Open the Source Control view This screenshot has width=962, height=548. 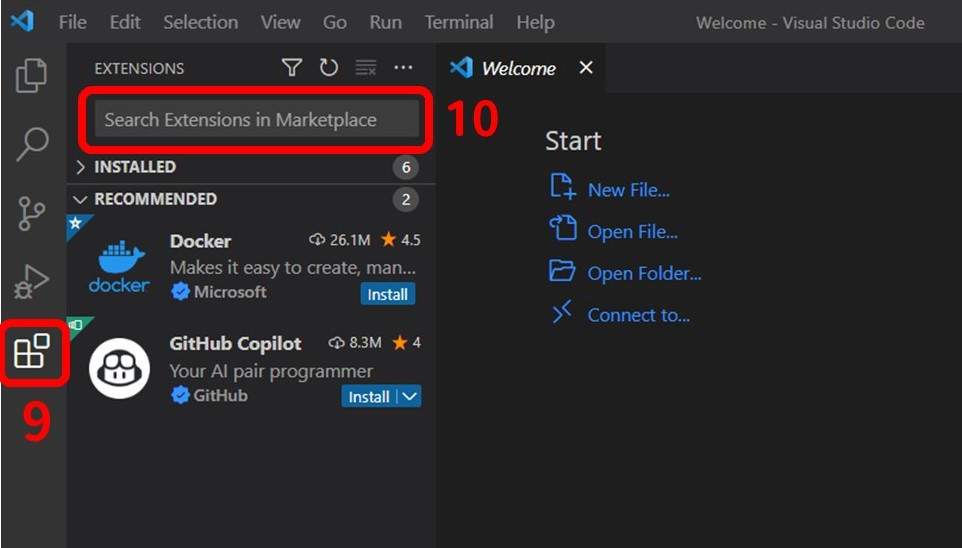pyautogui.click(x=31, y=214)
